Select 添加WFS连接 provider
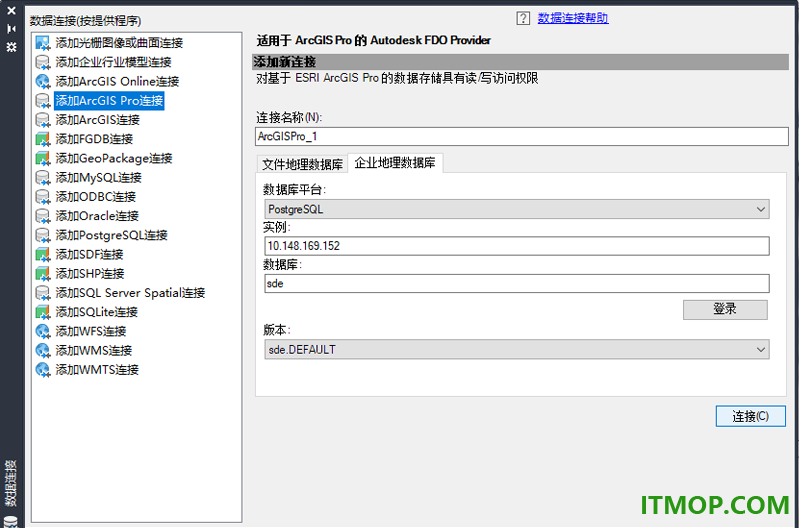The height and width of the screenshot is (528, 799). click(x=91, y=331)
